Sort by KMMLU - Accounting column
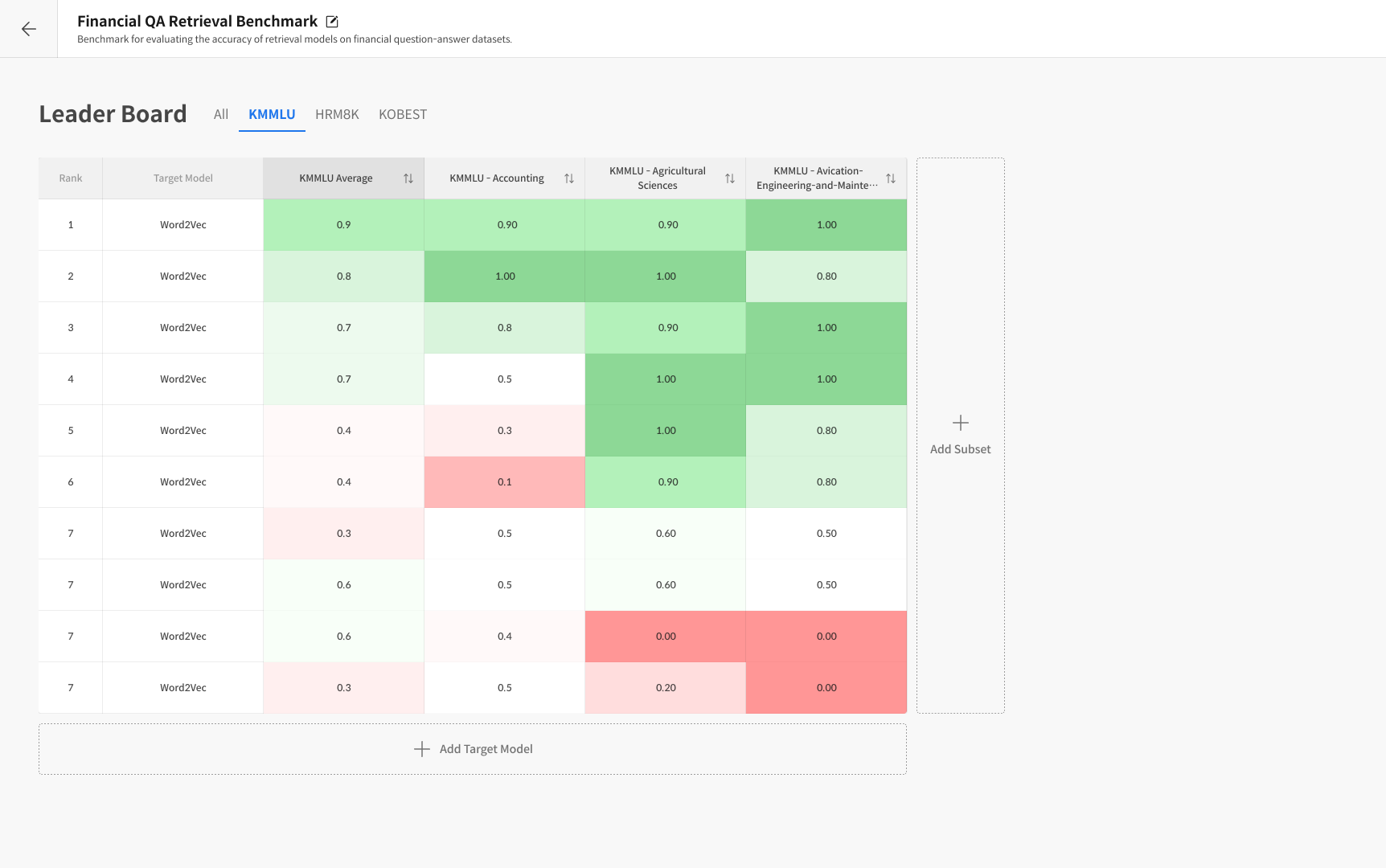The image size is (1386, 868). click(568, 178)
